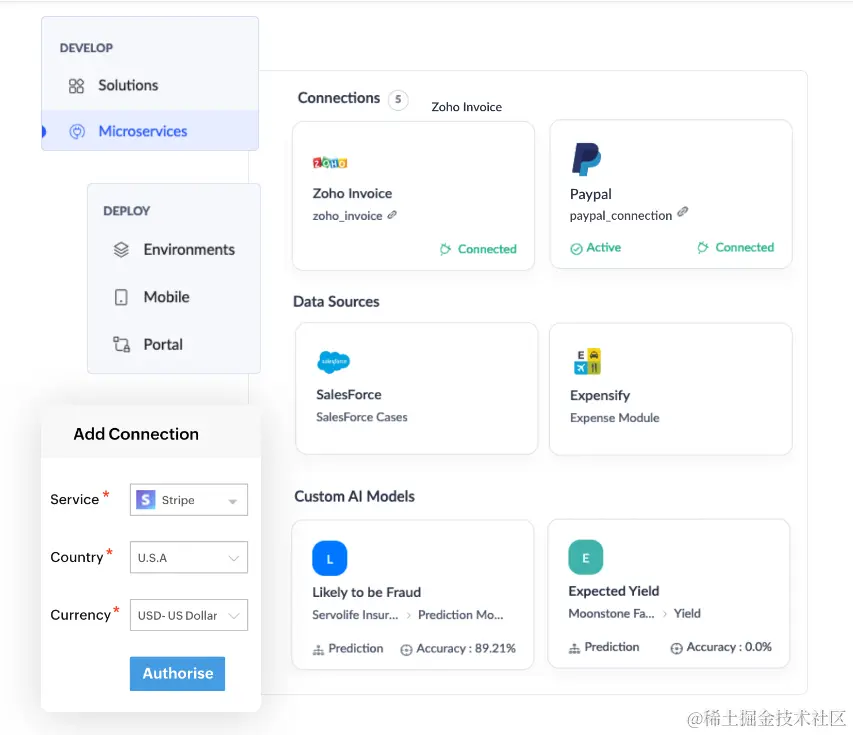Click Connected status on Paypal card

pos(744,248)
